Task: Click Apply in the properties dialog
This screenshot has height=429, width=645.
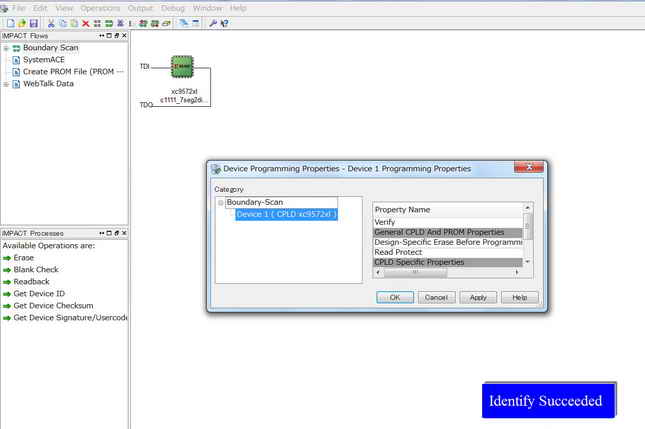Action: (478, 297)
